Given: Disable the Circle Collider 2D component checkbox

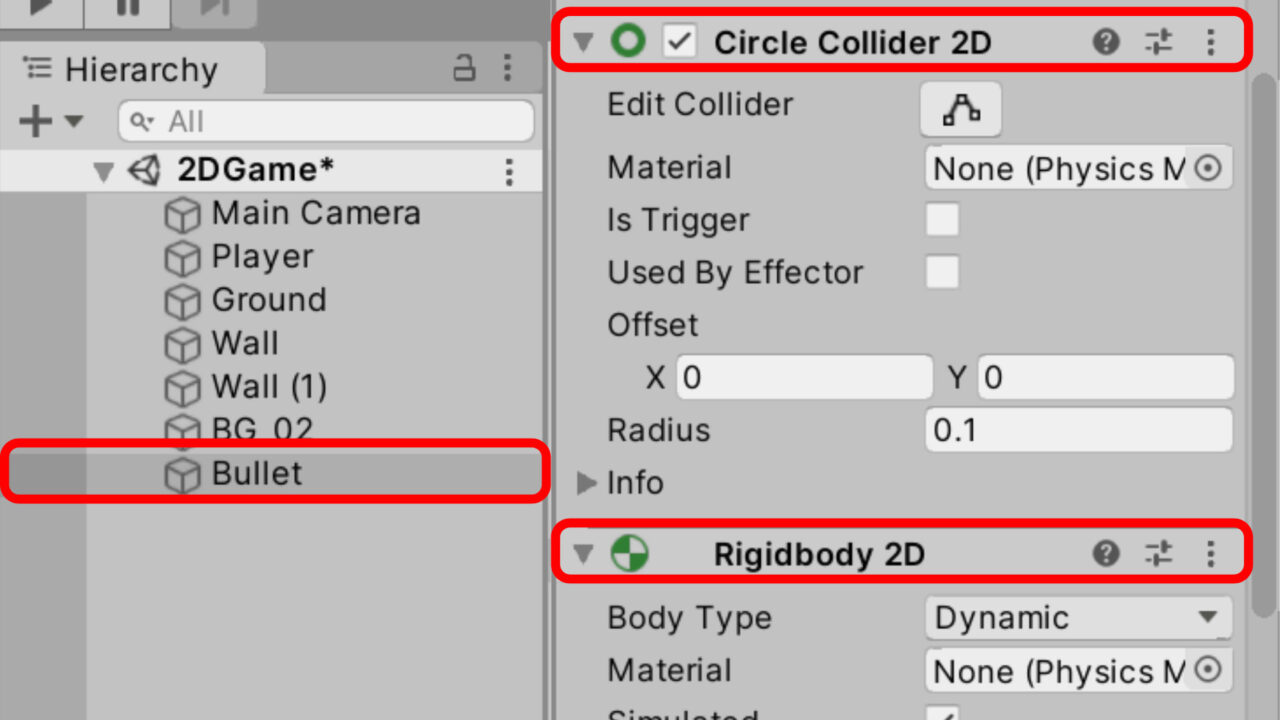Looking at the screenshot, I should click(680, 42).
